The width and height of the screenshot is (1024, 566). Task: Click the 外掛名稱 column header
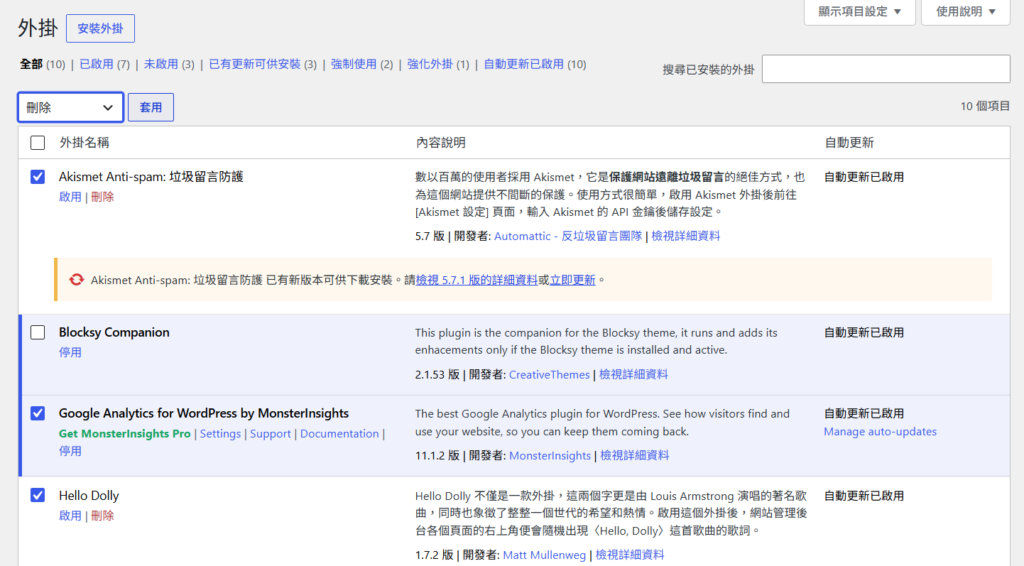pos(84,142)
